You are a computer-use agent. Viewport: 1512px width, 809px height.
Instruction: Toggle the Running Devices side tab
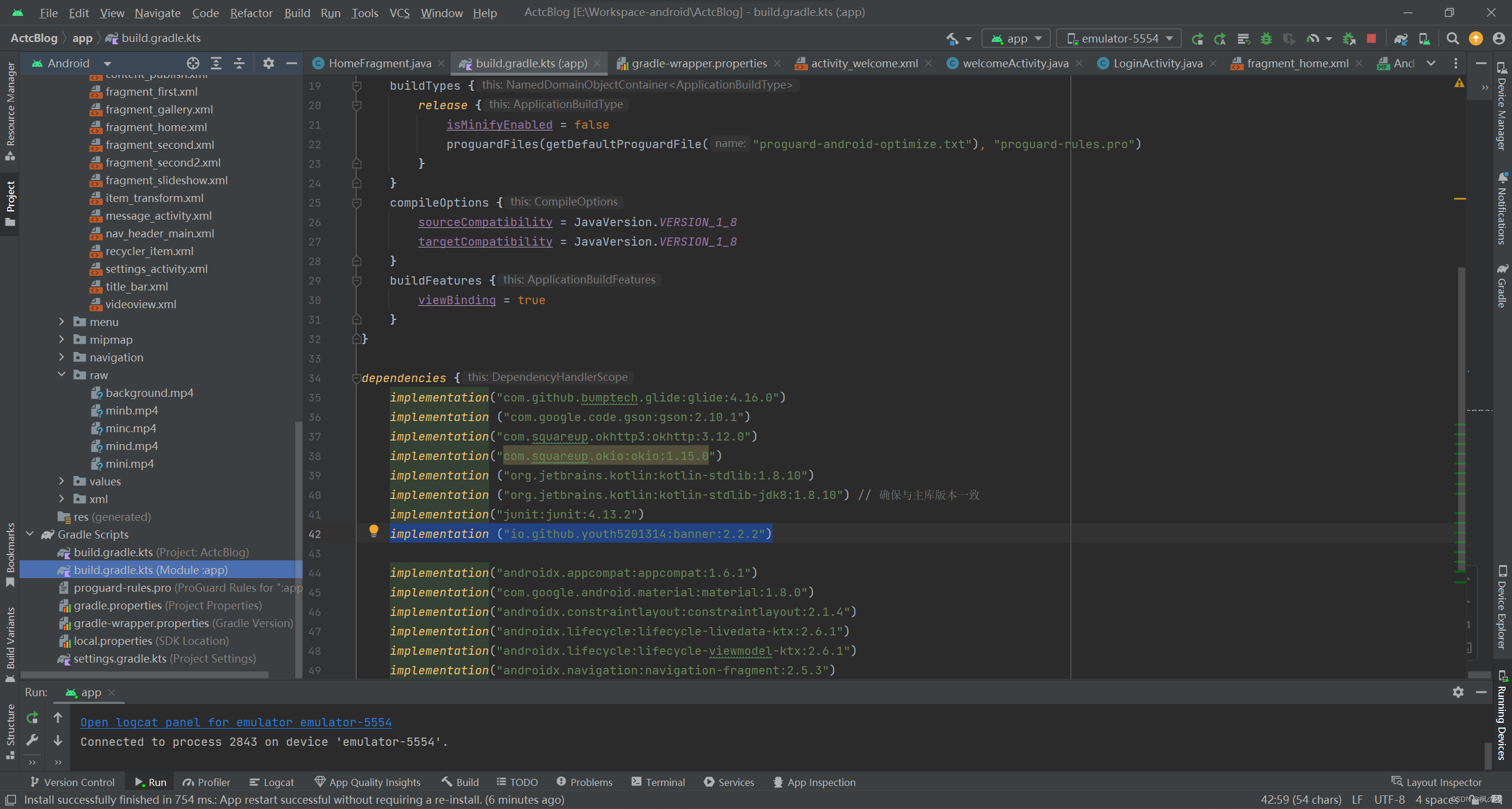click(1502, 716)
